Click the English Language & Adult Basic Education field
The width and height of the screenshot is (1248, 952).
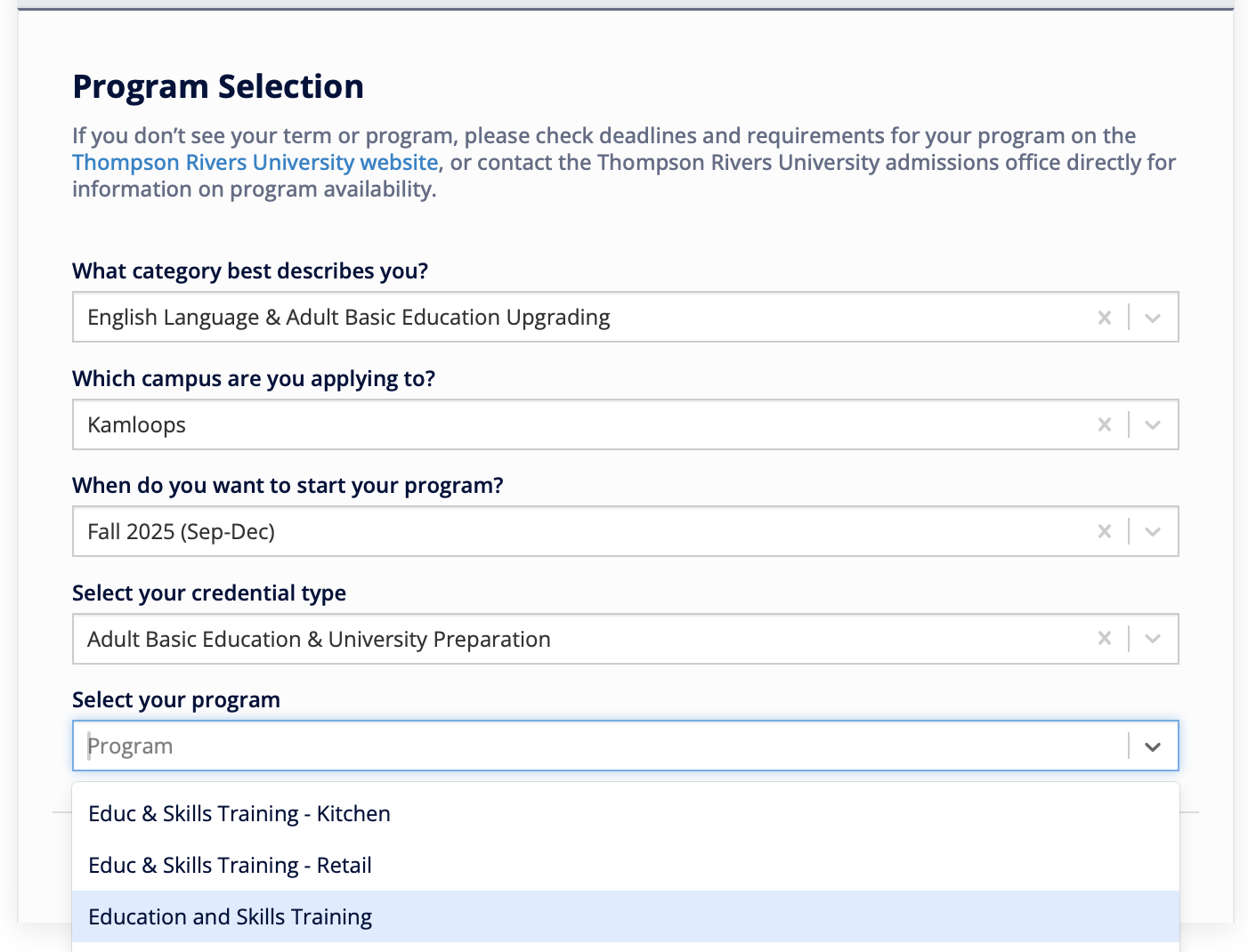pos(348,318)
